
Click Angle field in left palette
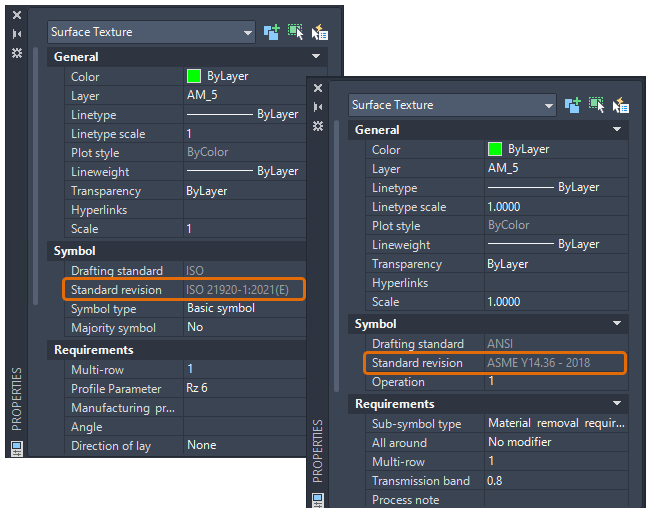pos(244,427)
